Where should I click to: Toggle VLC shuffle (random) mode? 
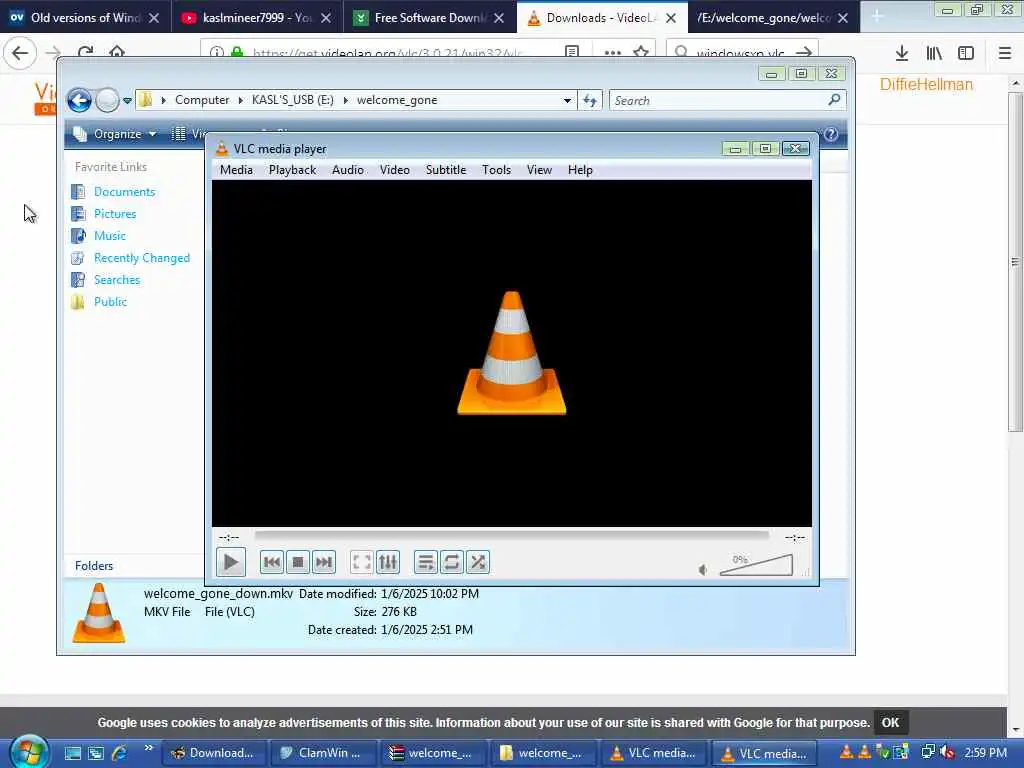pyautogui.click(x=477, y=562)
